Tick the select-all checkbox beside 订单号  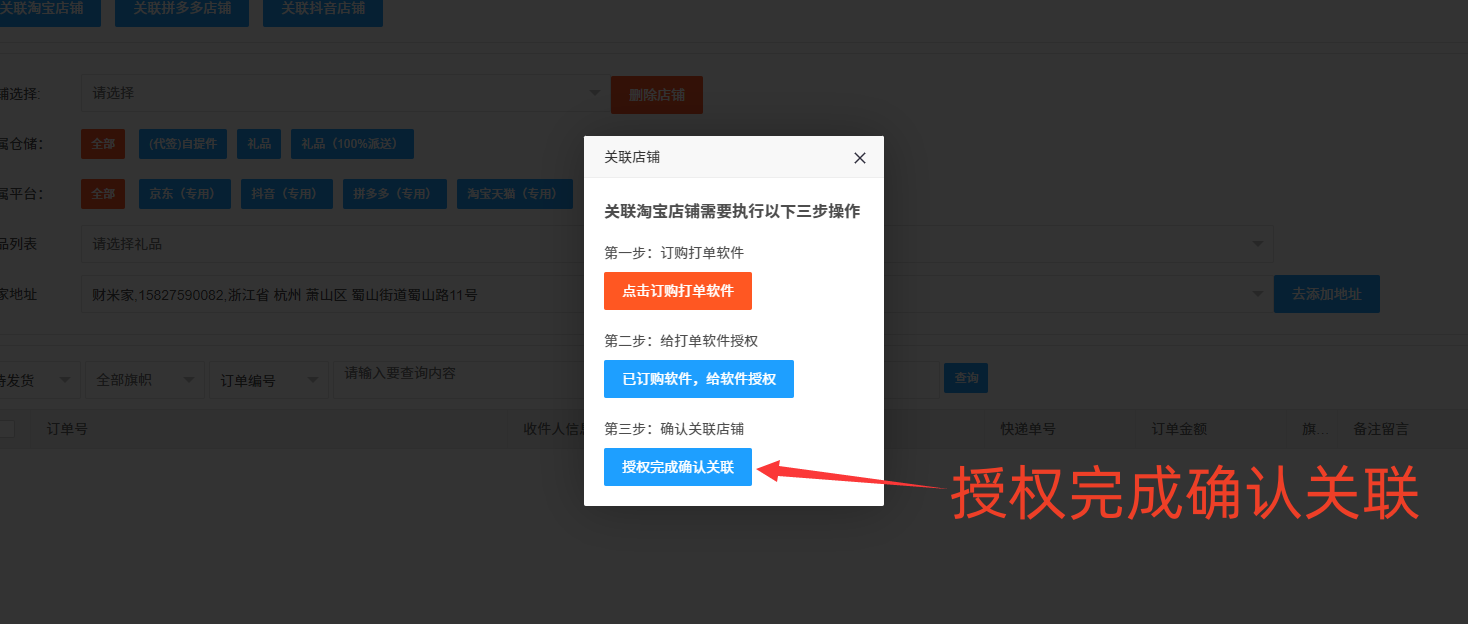[7, 429]
